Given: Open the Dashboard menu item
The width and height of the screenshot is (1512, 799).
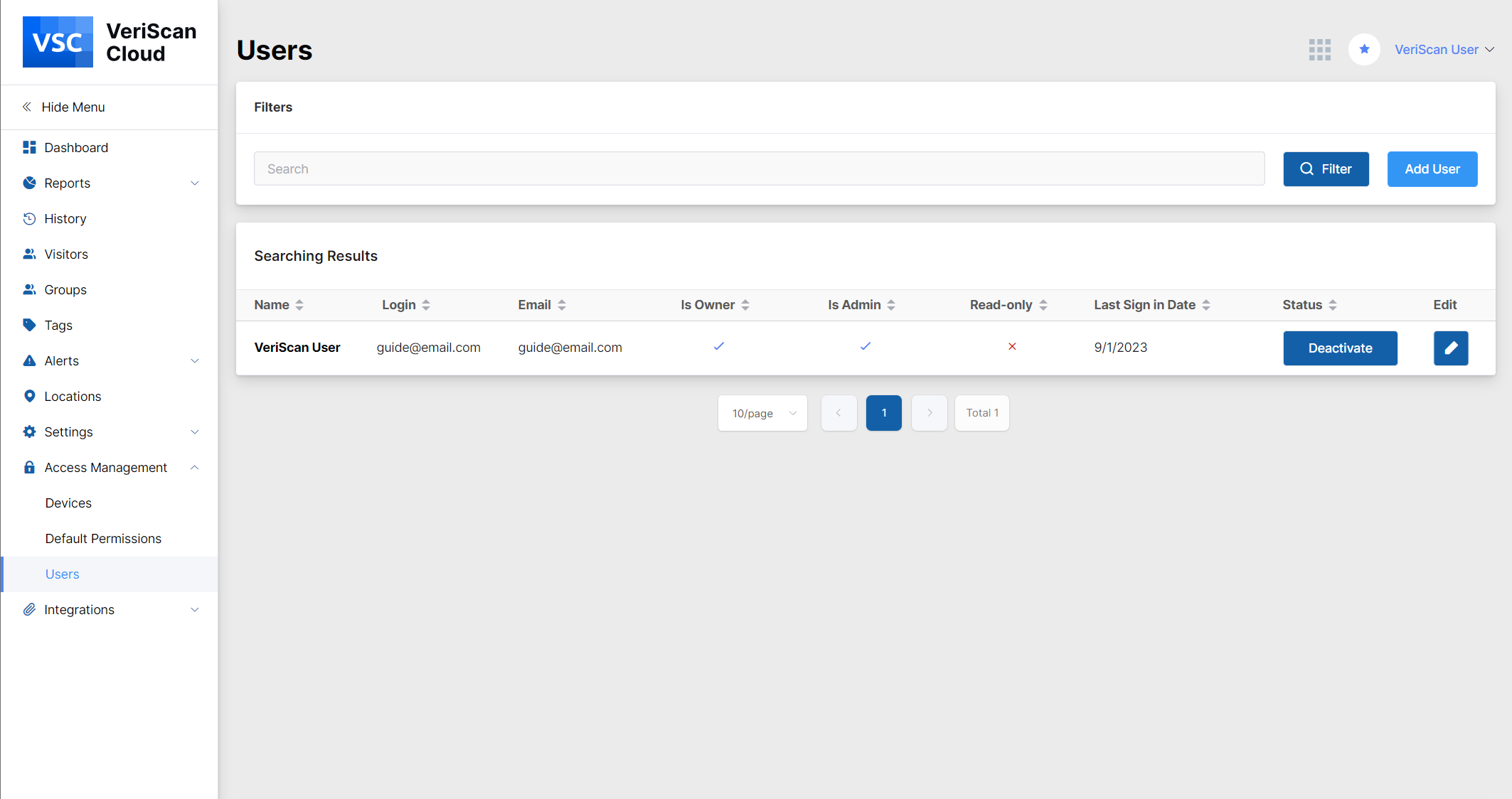Looking at the screenshot, I should point(110,147).
